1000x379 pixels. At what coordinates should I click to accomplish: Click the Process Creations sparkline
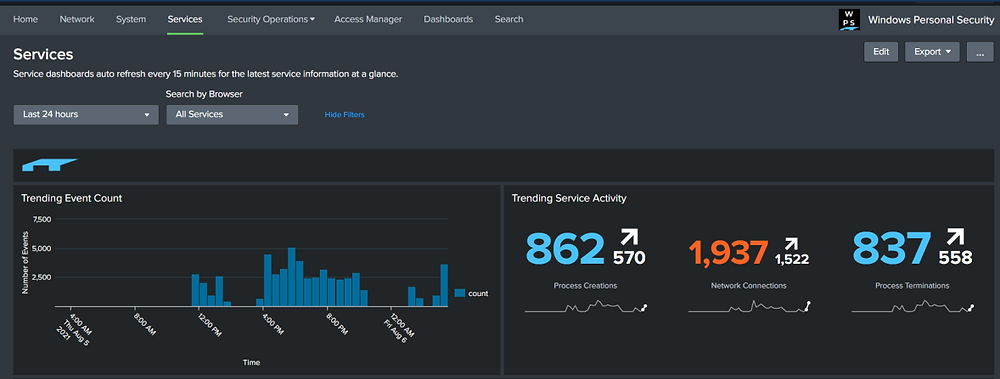[x=586, y=307]
